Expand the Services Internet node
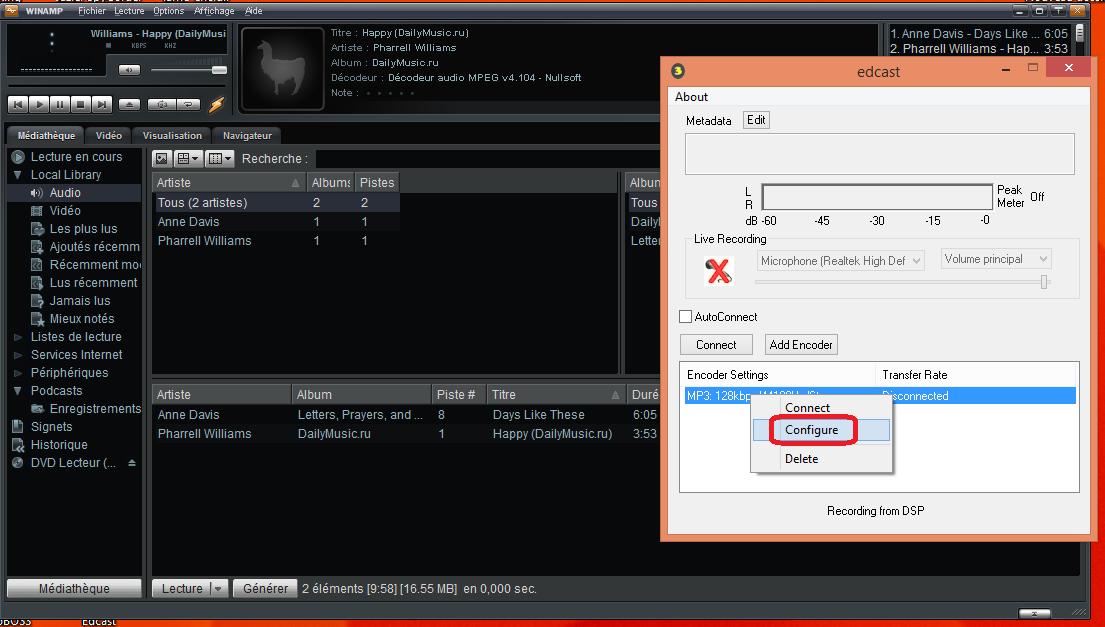Screen dimensions: 1105x627 click(18, 355)
